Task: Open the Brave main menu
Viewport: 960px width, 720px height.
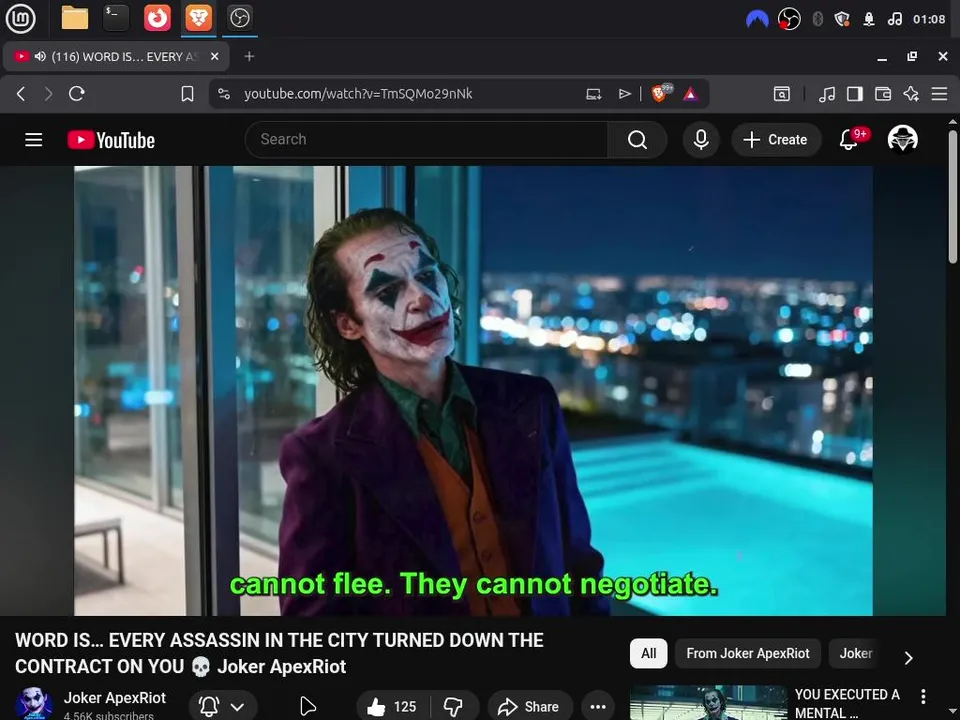Action: [x=939, y=94]
